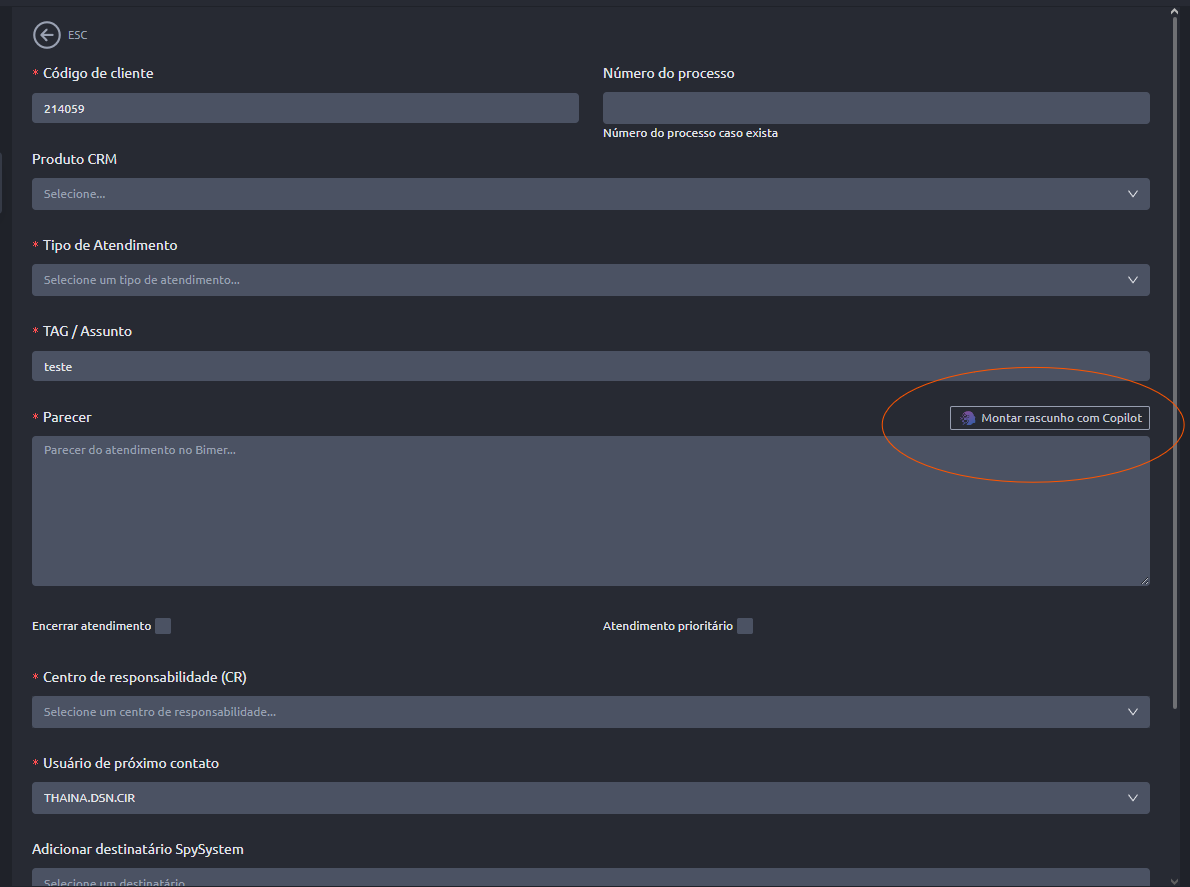Click inside the Parecer text area
The image size is (1190, 887).
590,510
